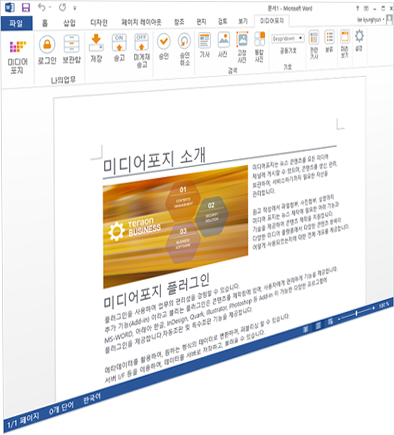
Task: Expand the customize quick access toolbar arrow
Action: (x=75, y=8)
